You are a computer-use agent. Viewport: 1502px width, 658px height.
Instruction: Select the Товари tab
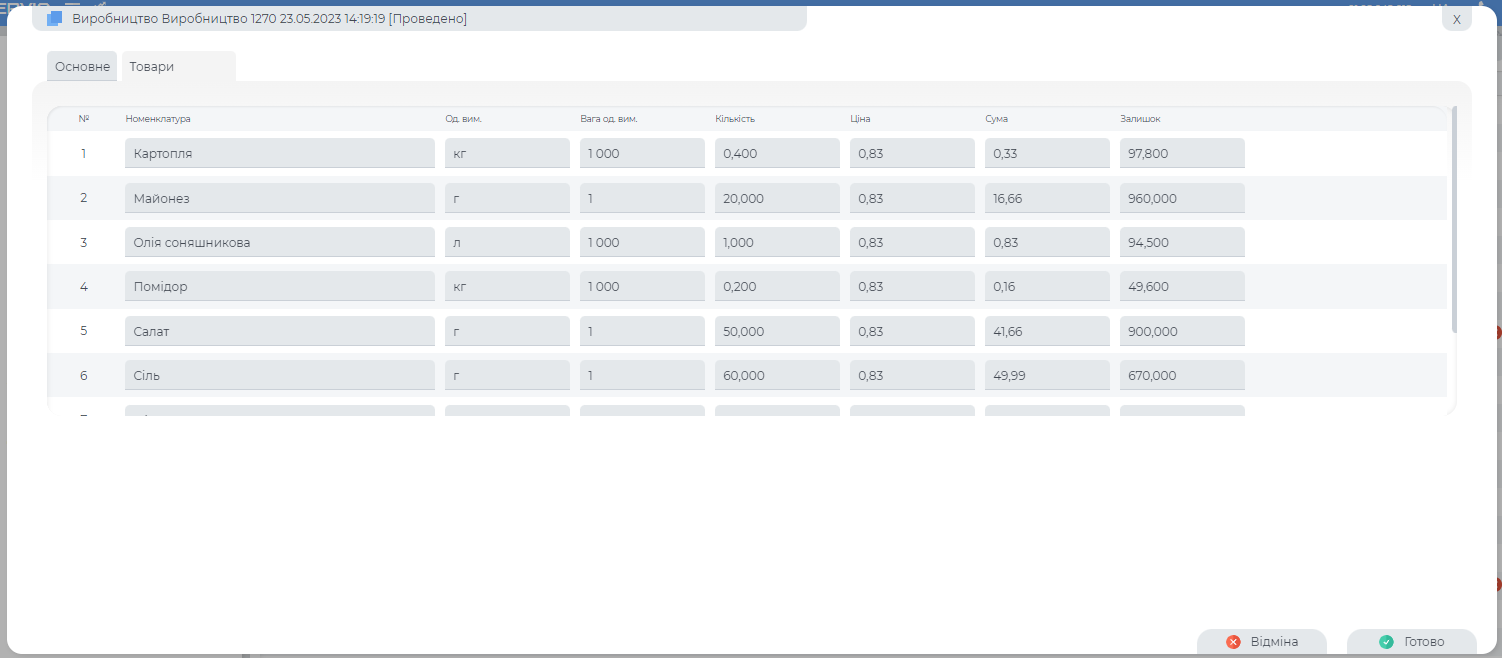click(x=152, y=66)
